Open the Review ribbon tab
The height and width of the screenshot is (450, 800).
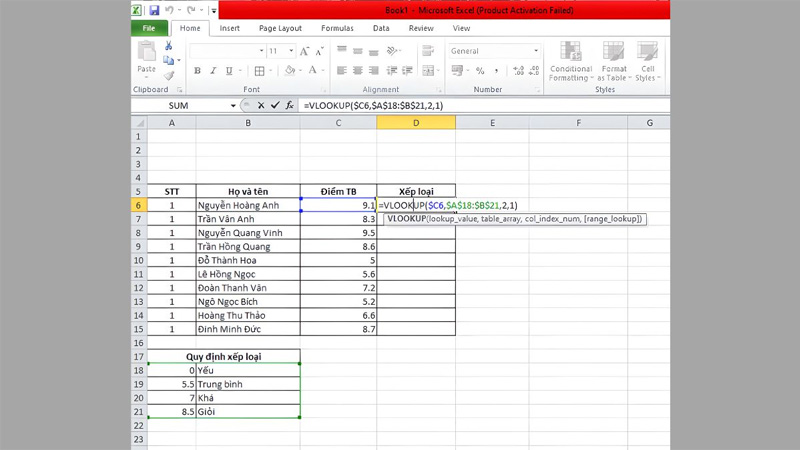coord(421,29)
